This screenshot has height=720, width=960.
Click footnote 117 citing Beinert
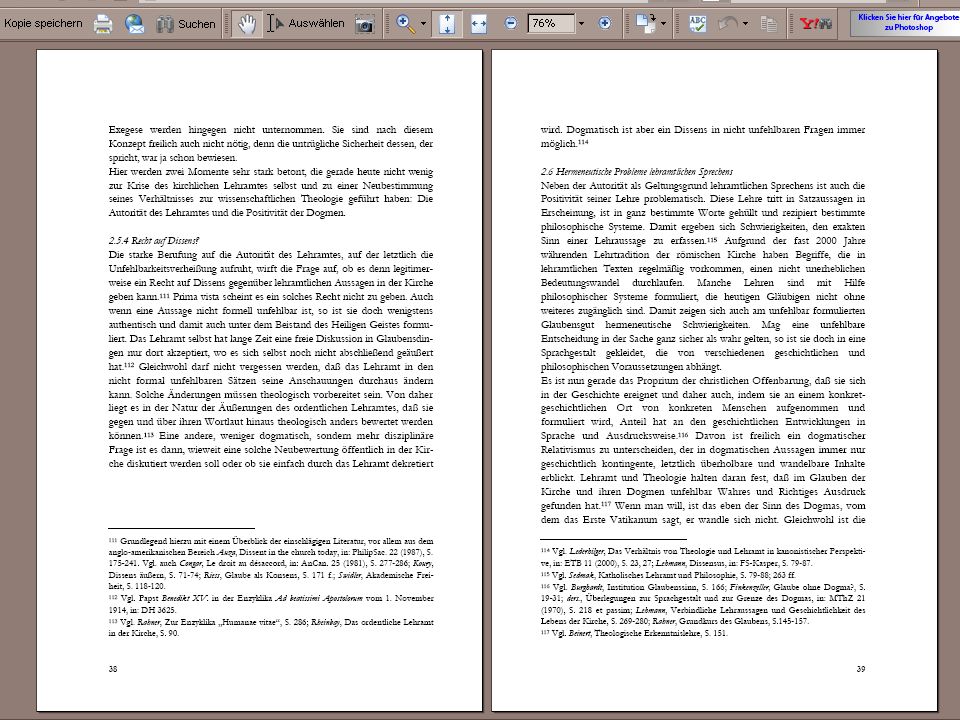point(634,633)
